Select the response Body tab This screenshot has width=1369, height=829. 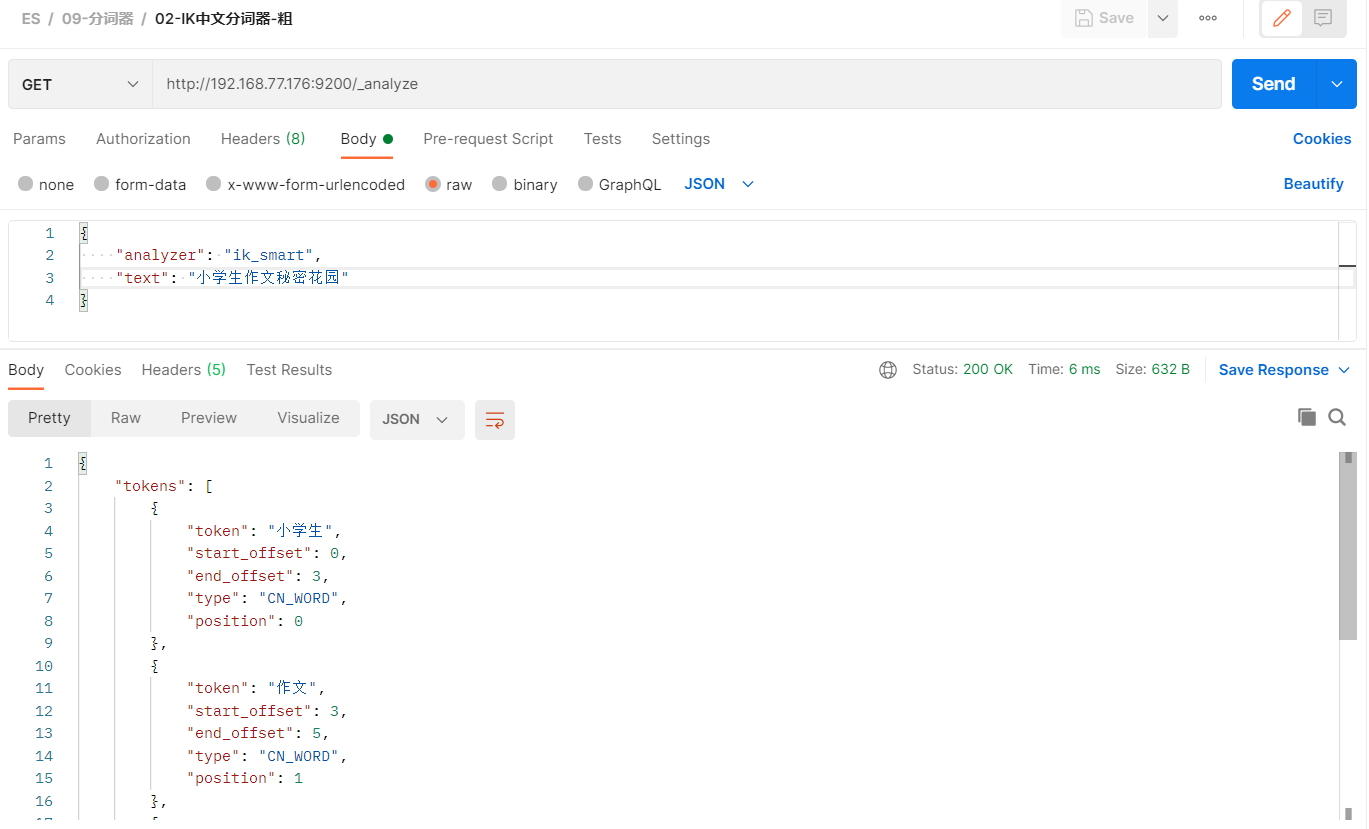pyautogui.click(x=26, y=370)
